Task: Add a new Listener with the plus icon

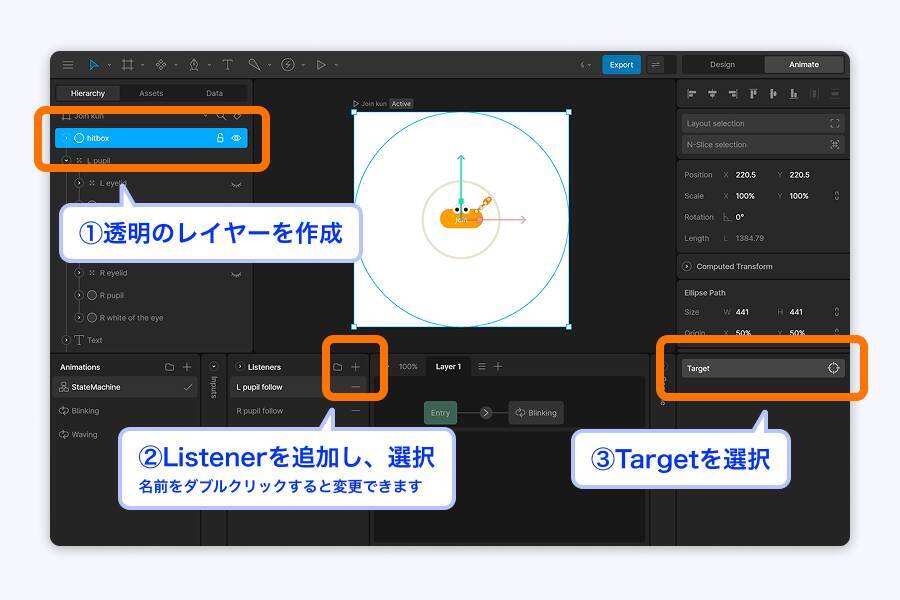Action: (x=355, y=366)
